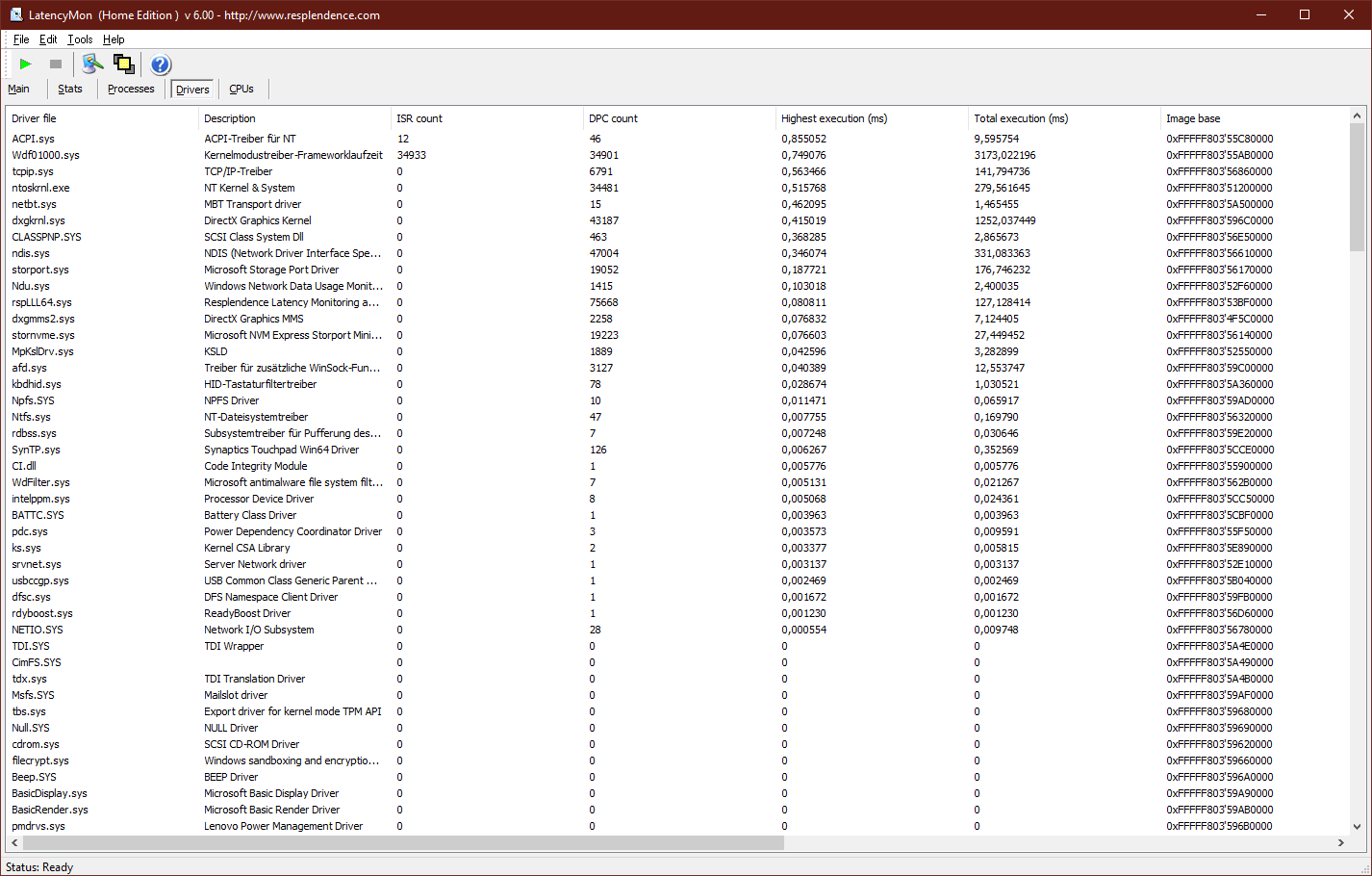Sort by the Driver file column header

pos(102,118)
